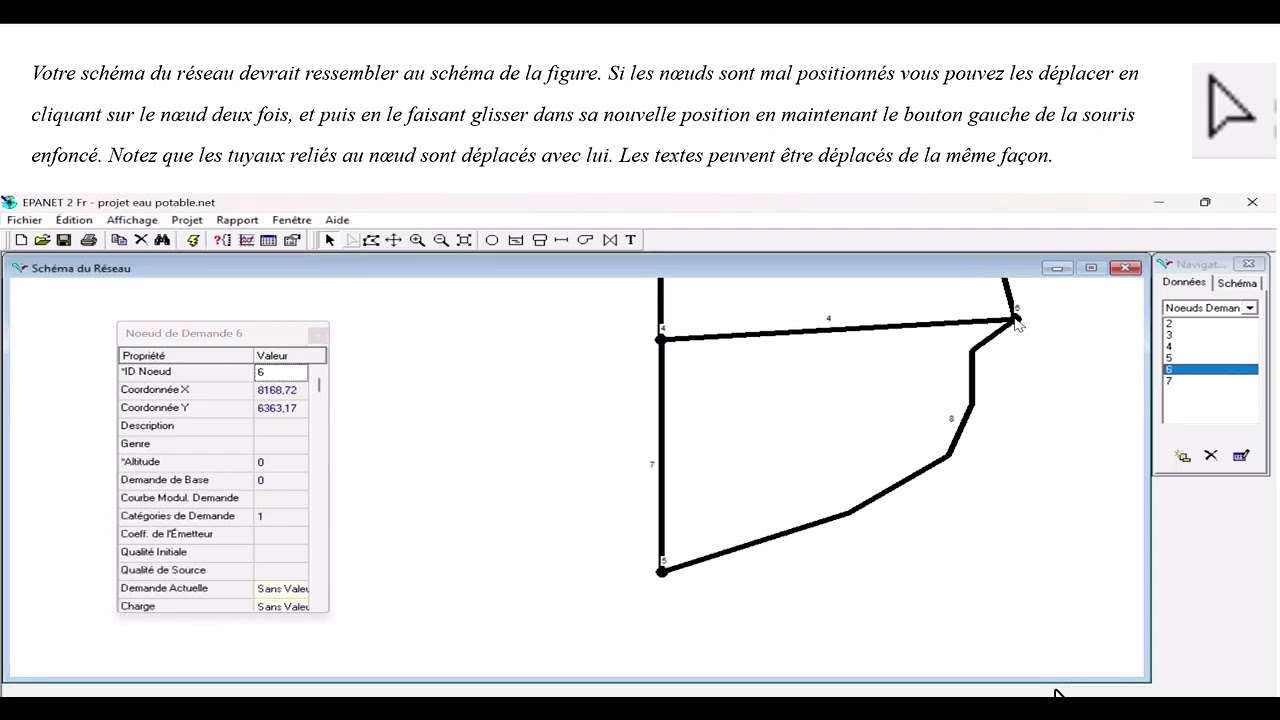Image resolution: width=1280 pixels, height=720 pixels.
Task: Click the Coordonnée X value 8168,72
Action: 281,390
